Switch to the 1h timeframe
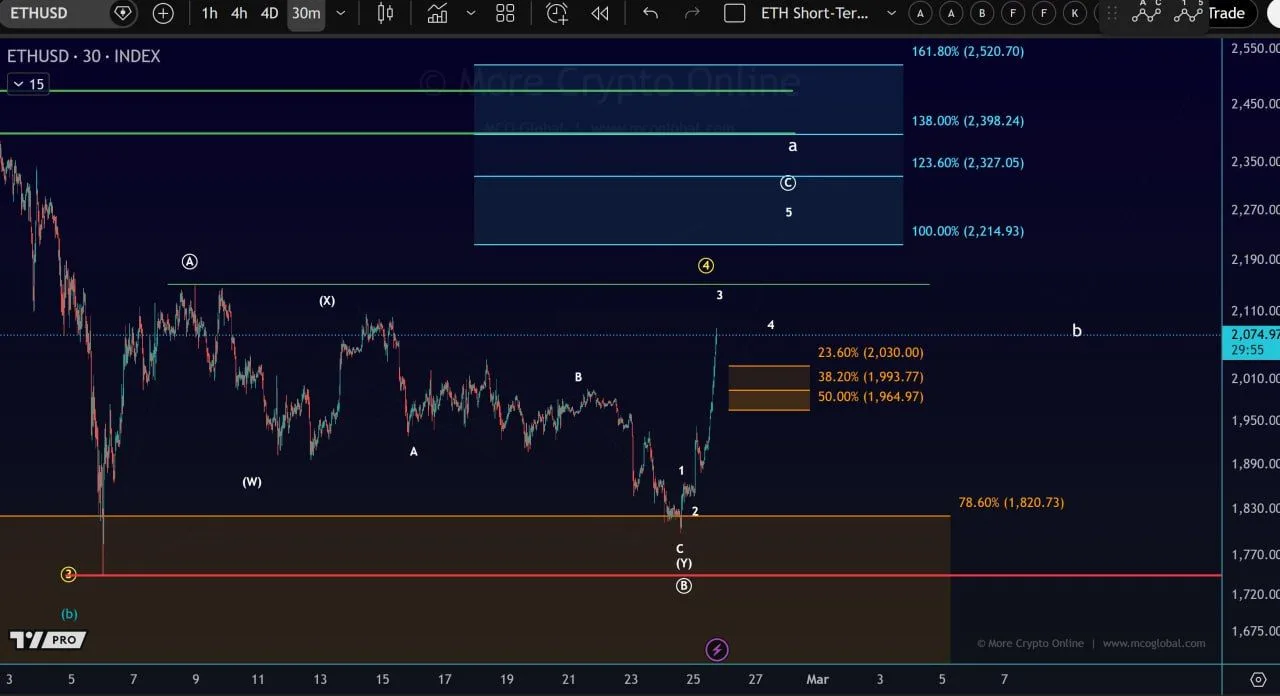1280x696 pixels. tap(209, 13)
